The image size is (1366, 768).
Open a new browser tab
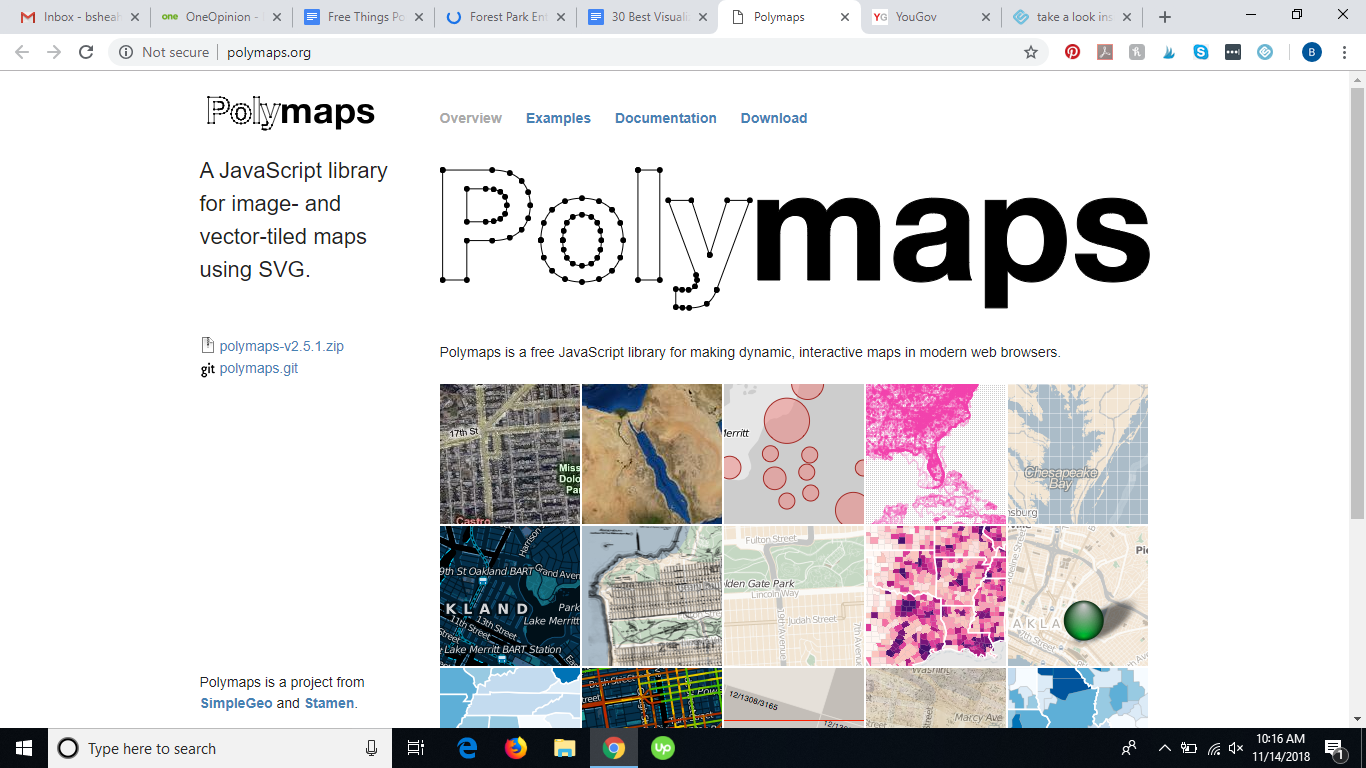click(x=1165, y=17)
